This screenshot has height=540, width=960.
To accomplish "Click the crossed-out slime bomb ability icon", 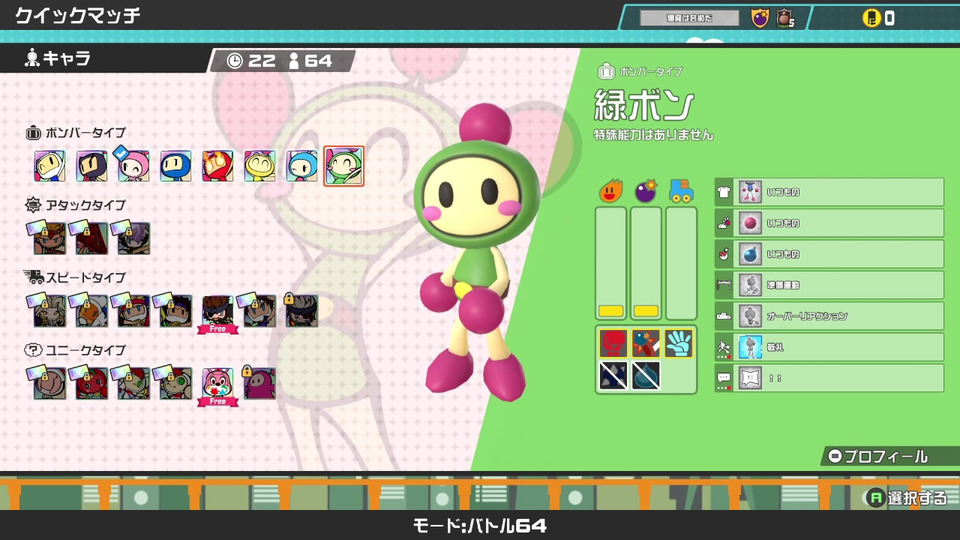I will tap(646, 375).
